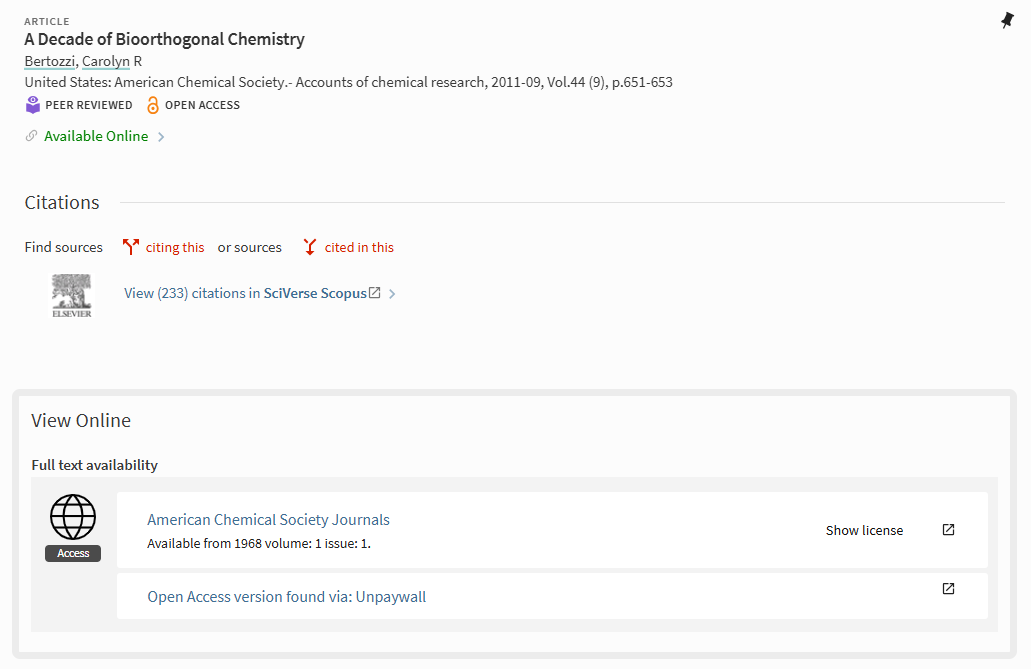1031x669 pixels.
Task: Click the purple Peer Reviewed badge icon
Action: pyautogui.click(x=33, y=105)
